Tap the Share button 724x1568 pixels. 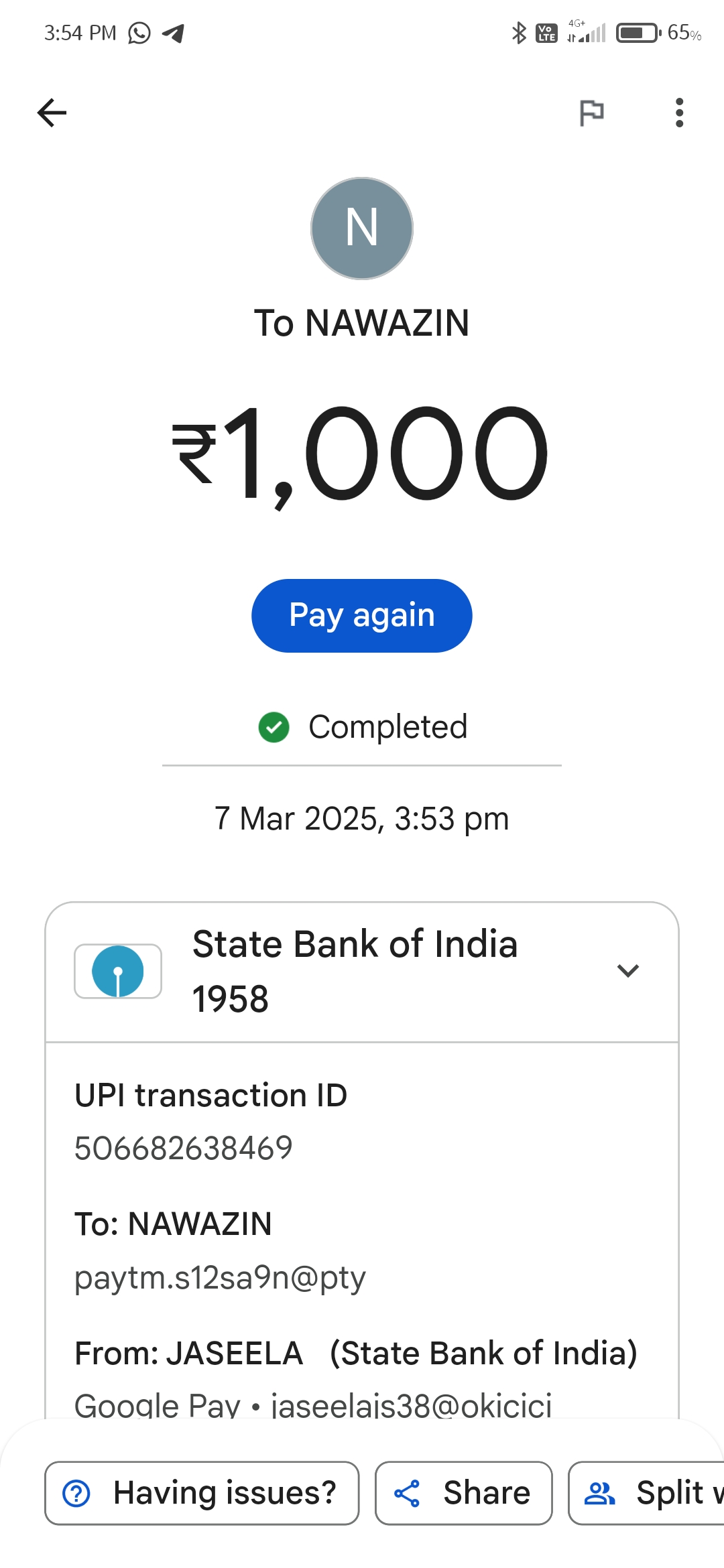pos(463,1493)
